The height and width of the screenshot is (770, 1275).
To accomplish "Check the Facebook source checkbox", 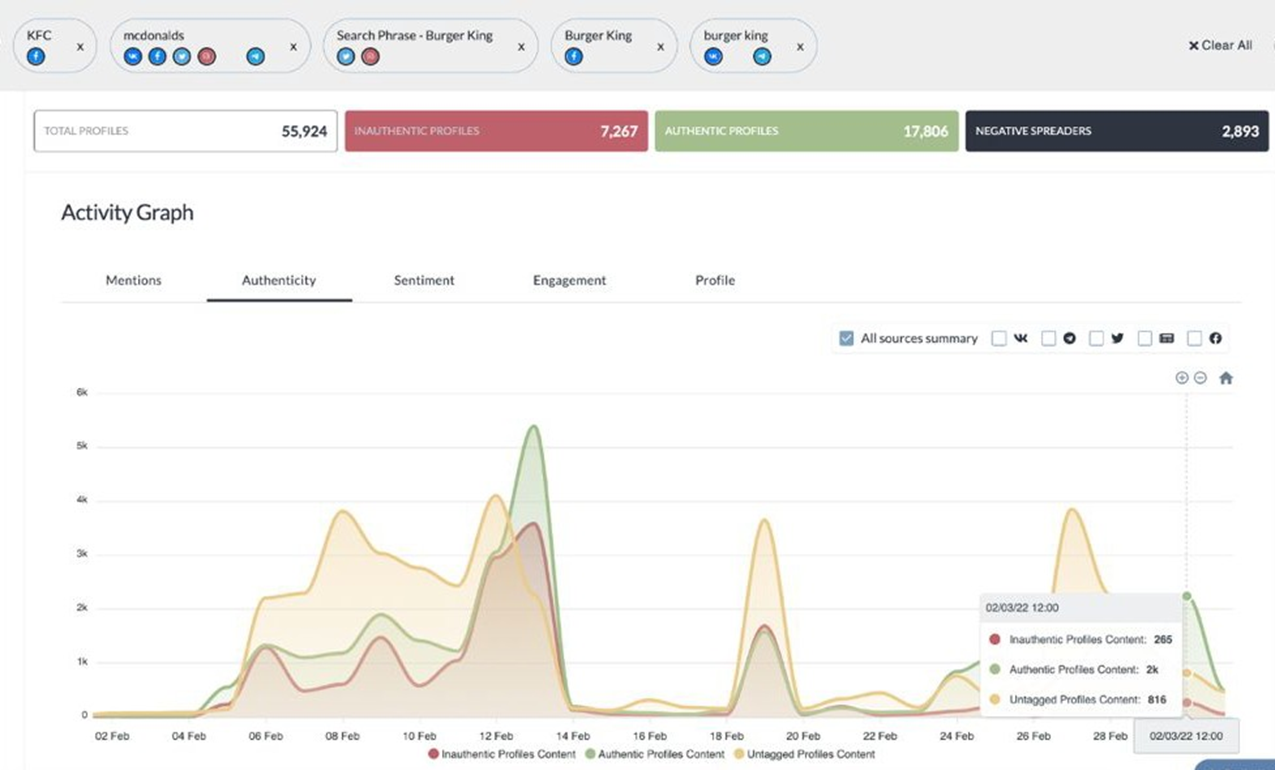I will point(1194,339).
